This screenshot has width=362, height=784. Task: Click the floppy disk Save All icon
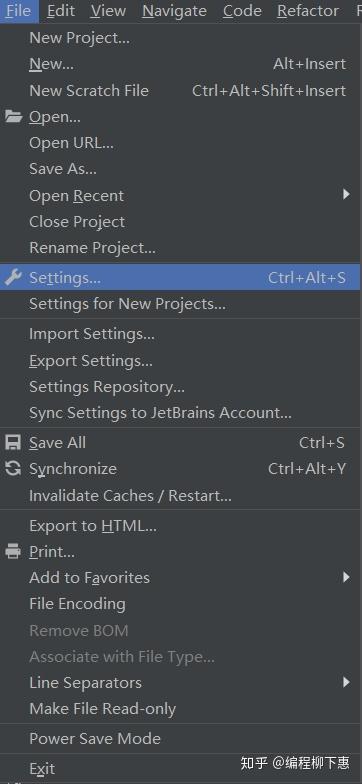(13, 442)
